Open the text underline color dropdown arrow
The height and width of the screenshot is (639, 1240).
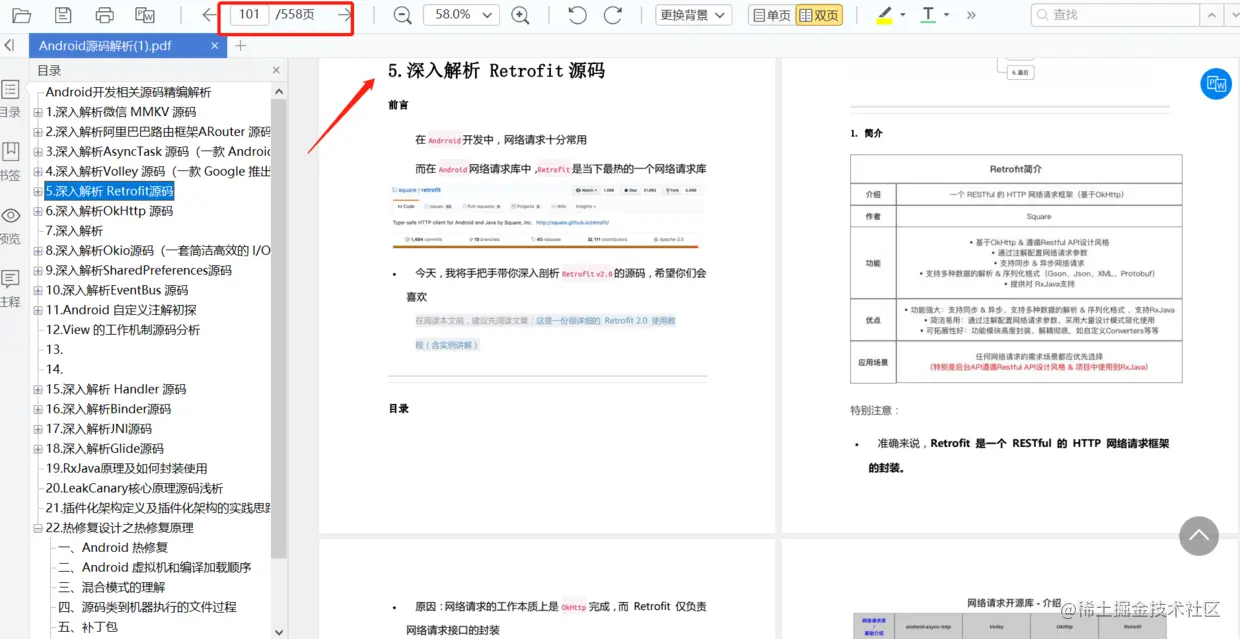tap(947, 15)
